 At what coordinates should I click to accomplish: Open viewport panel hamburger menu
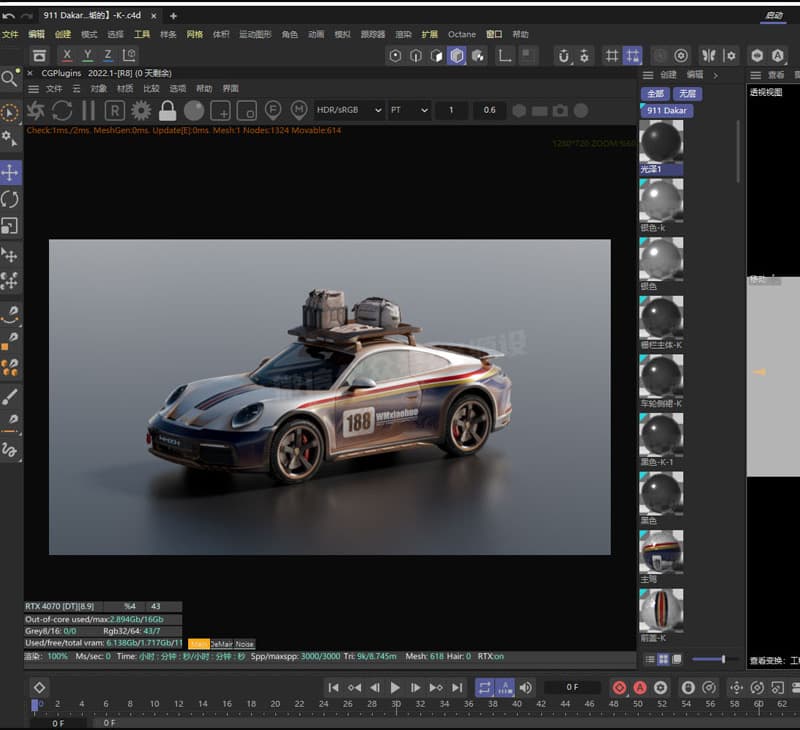click(756, 75)
